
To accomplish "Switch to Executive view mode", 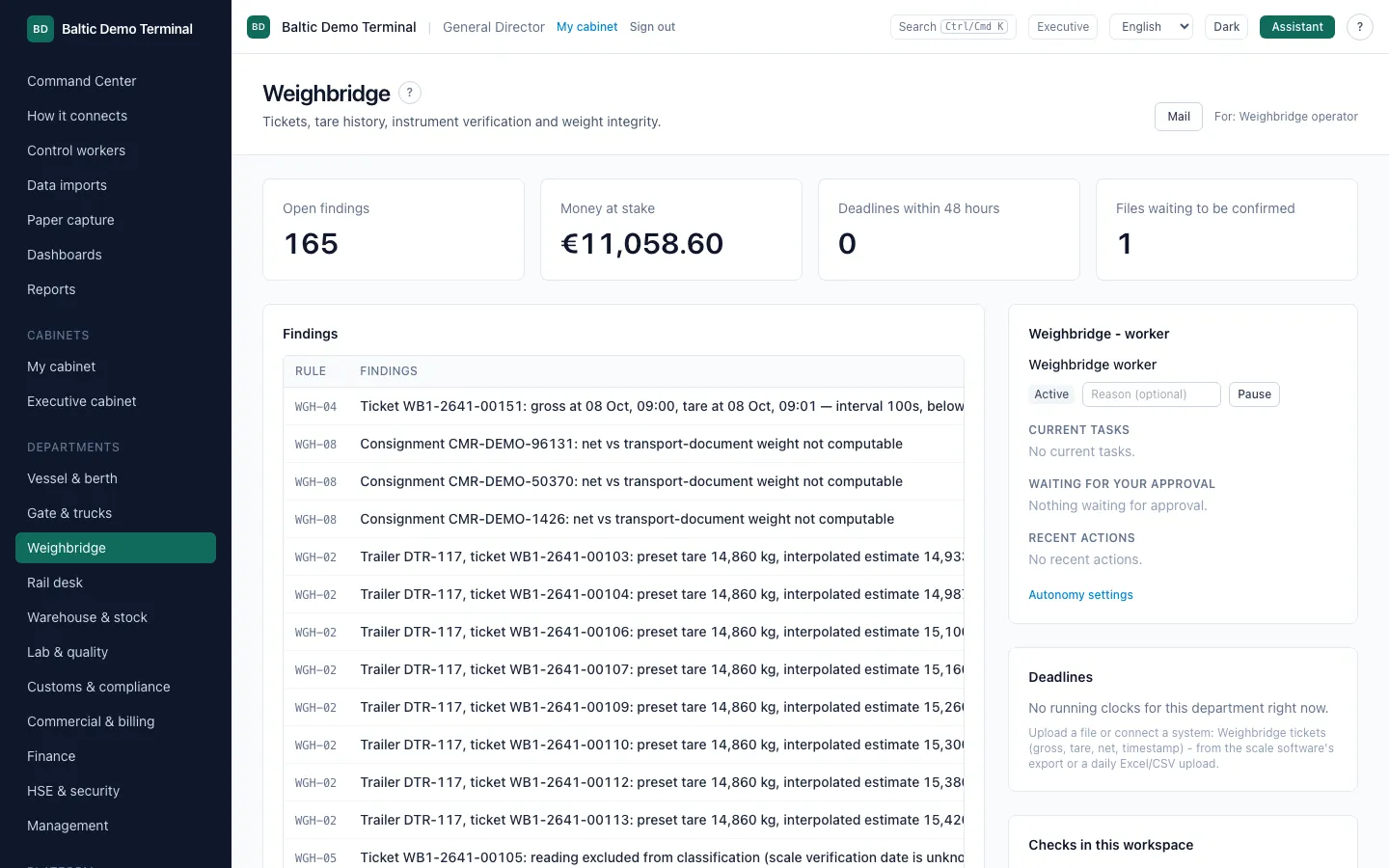I will [1063, 27].
